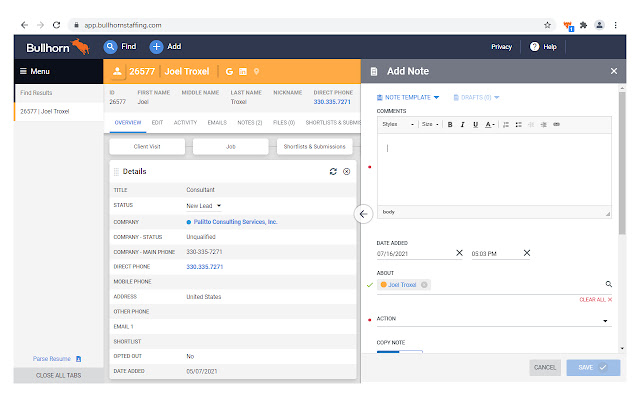Toggle underline formatting

pyautogui.click(x=476, y=124)
